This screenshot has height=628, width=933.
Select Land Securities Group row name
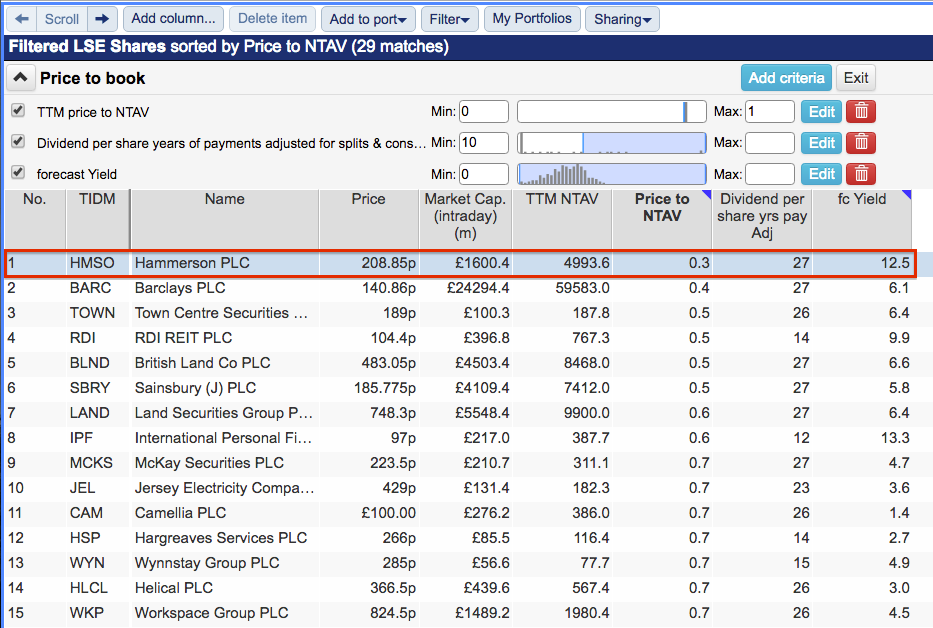[x=224, y=413]
